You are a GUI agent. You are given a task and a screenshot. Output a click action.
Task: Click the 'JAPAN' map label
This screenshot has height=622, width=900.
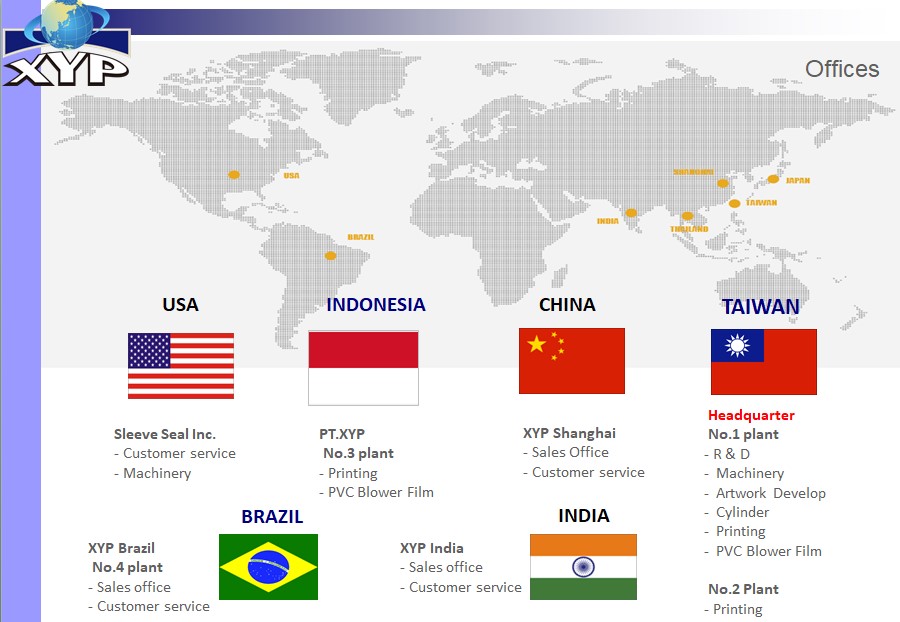coord(798,180)
